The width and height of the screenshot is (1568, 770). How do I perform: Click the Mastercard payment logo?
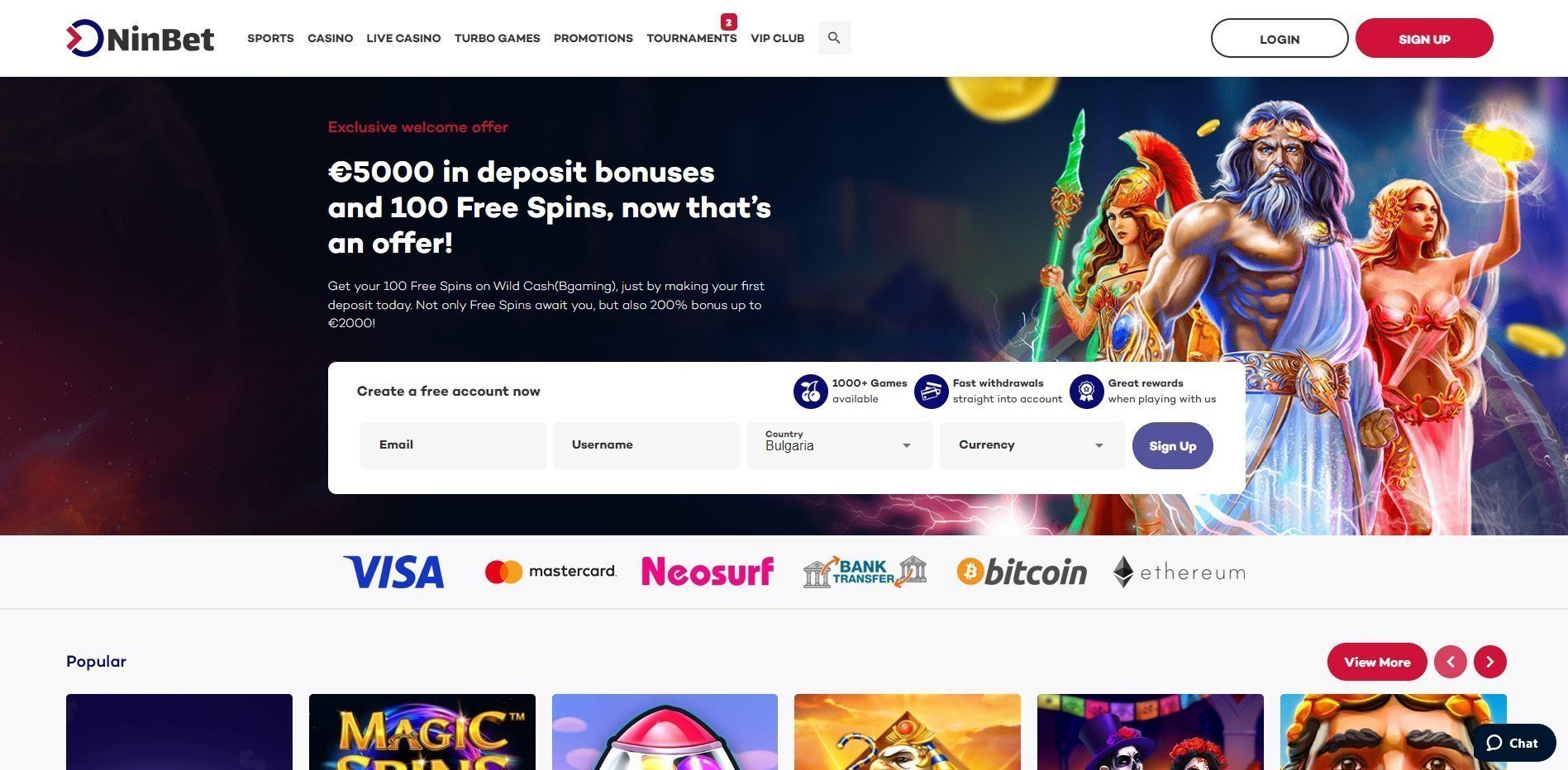(550, 572)
